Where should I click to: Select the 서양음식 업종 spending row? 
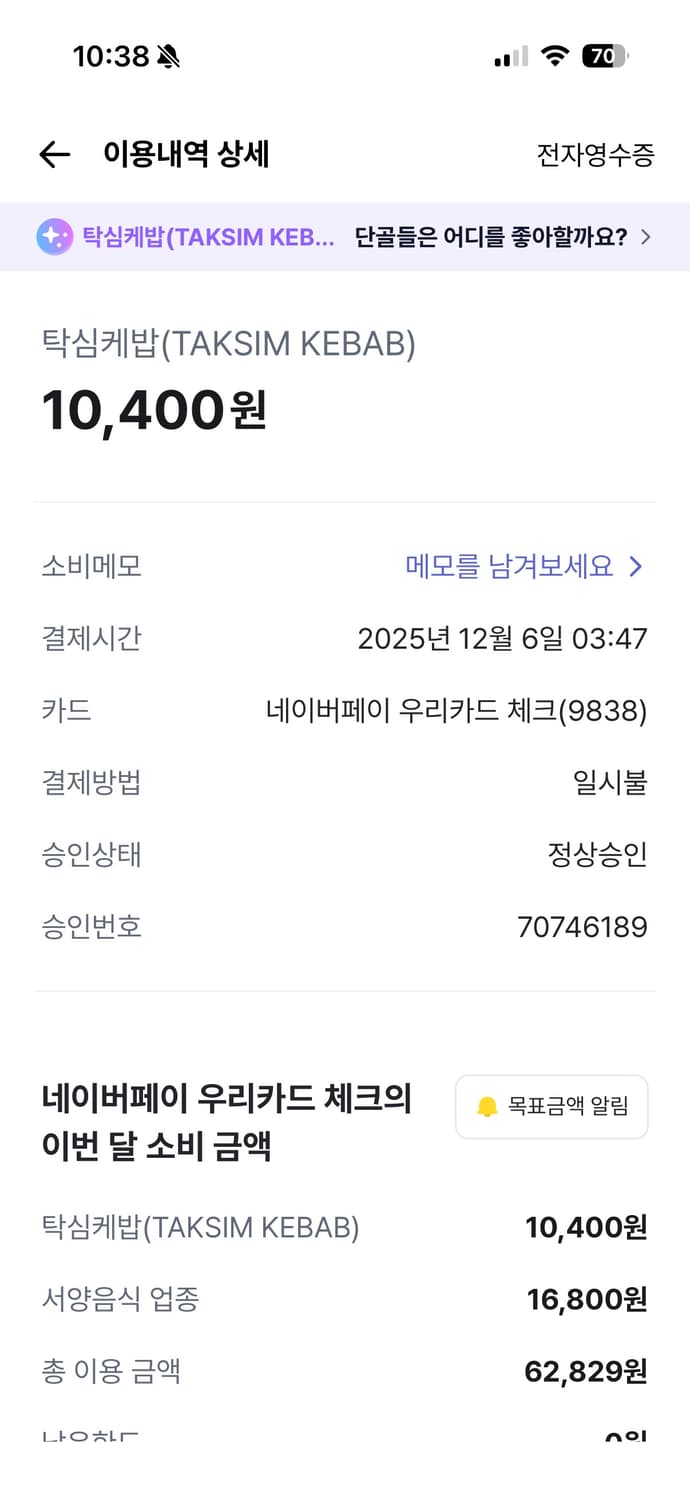coord(345,1299)
